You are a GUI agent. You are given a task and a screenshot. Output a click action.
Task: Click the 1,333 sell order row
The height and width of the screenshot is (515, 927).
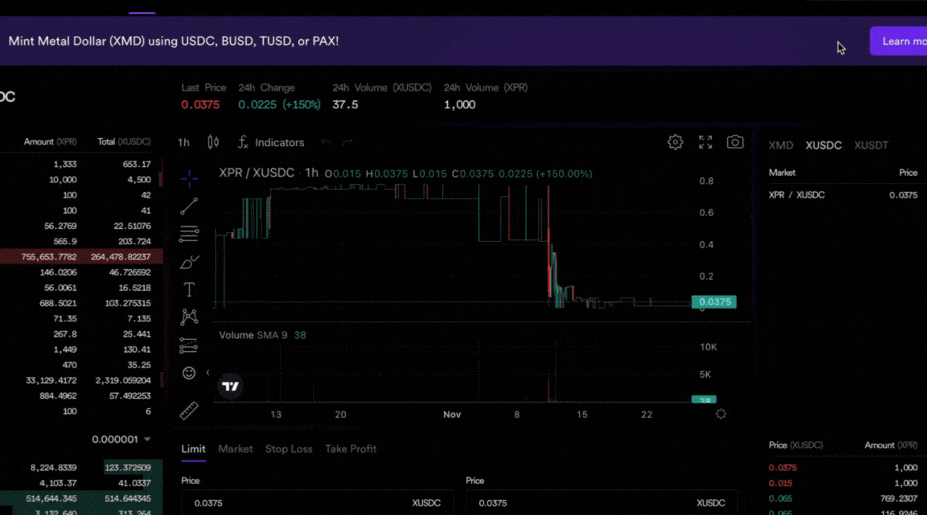(81, 164)
